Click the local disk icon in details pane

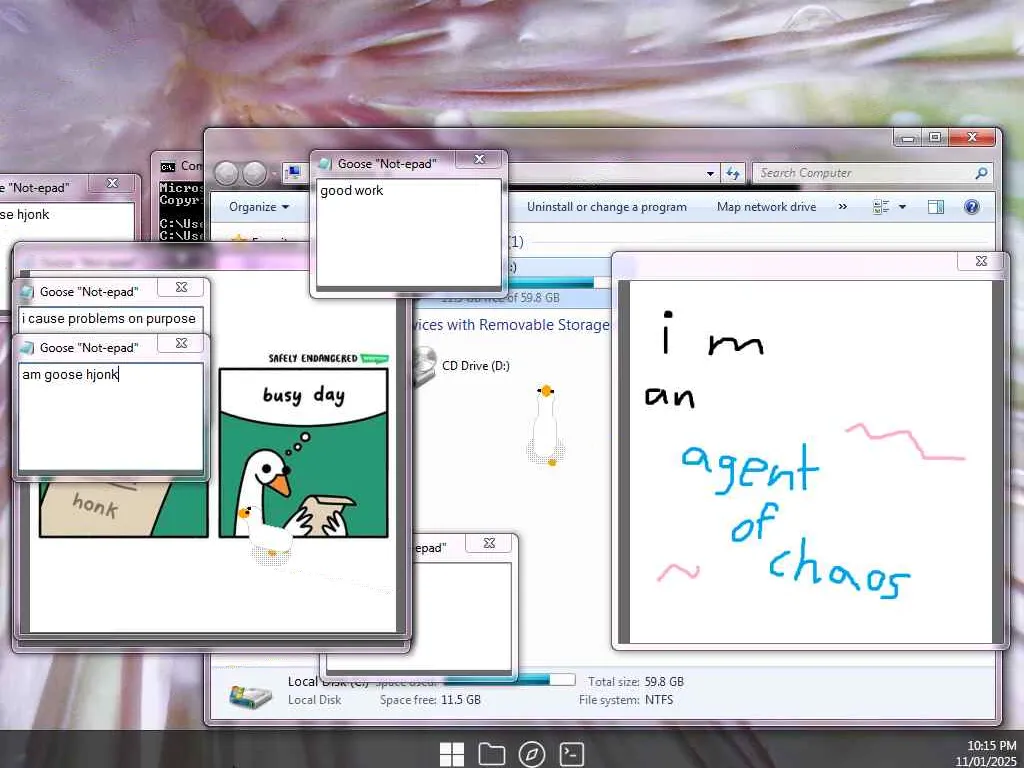tap(251, 695)
